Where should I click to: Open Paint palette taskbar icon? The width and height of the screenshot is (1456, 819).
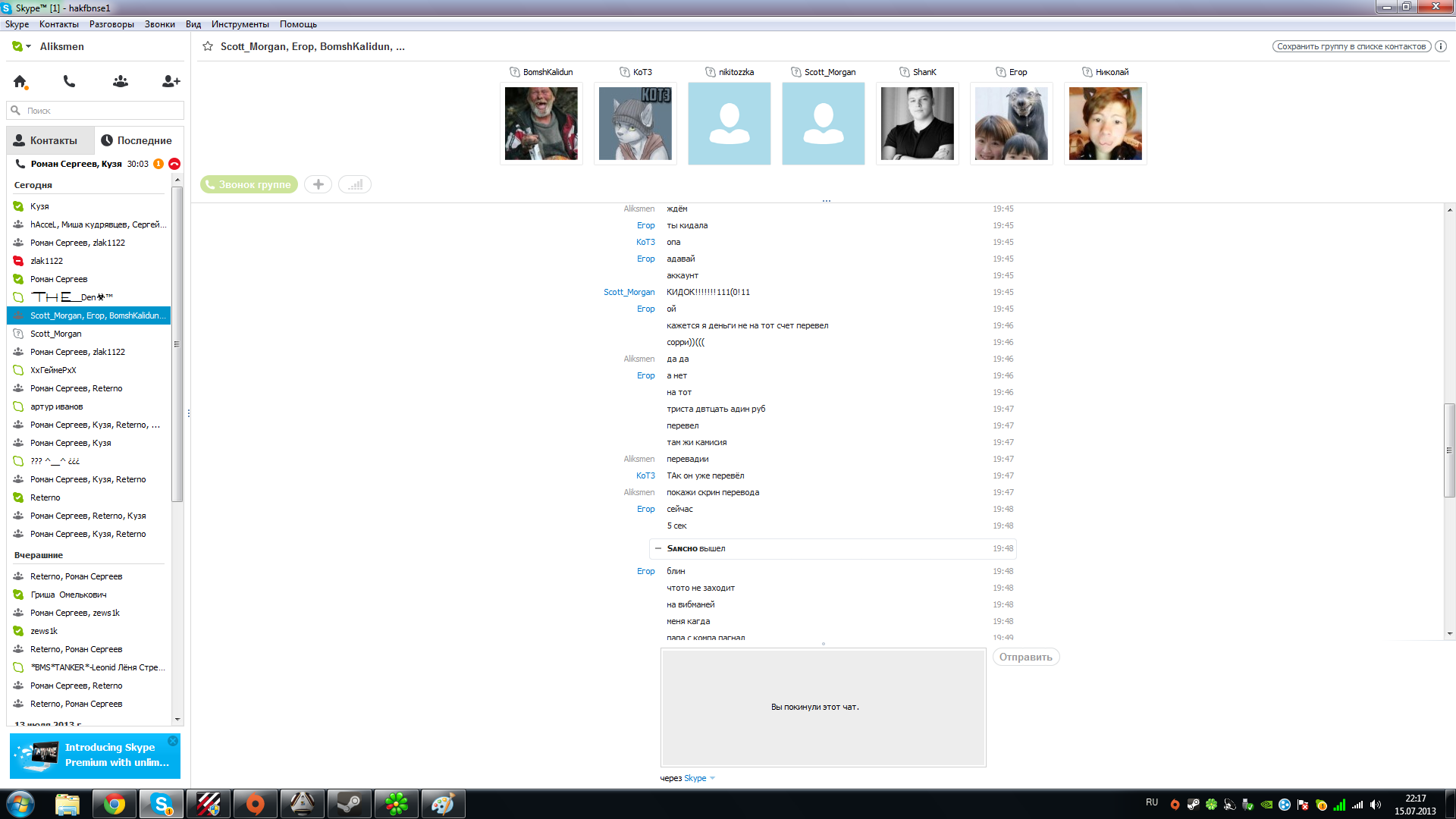click(444, 804)
